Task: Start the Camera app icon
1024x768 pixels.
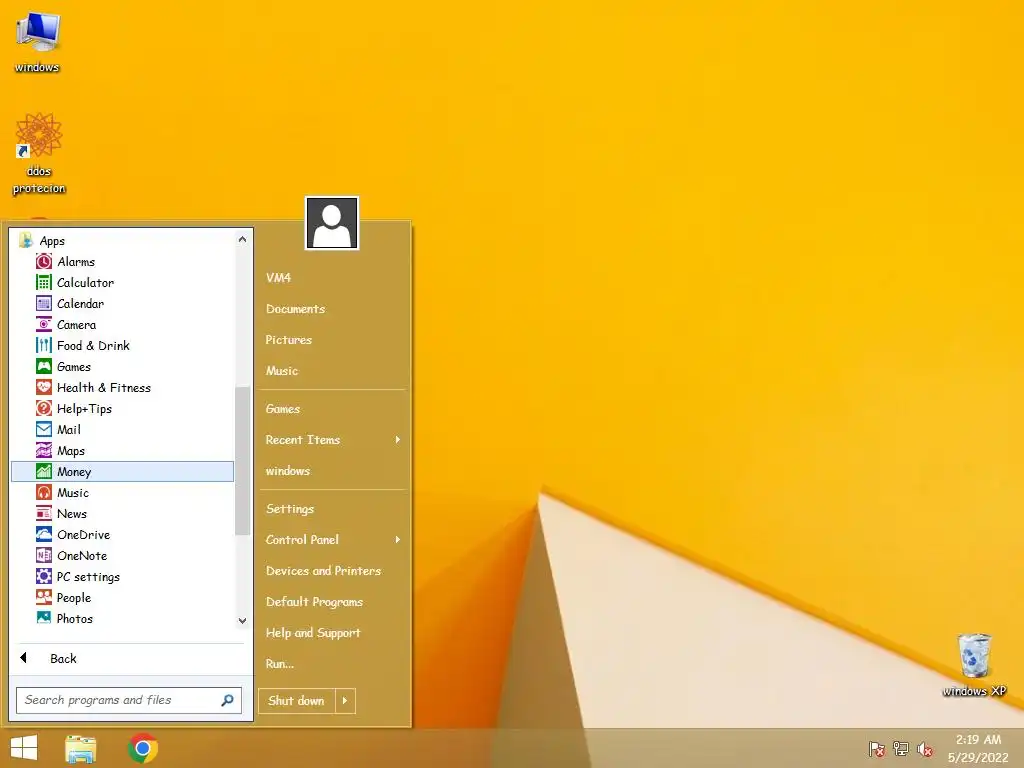Action: point(44,325)
